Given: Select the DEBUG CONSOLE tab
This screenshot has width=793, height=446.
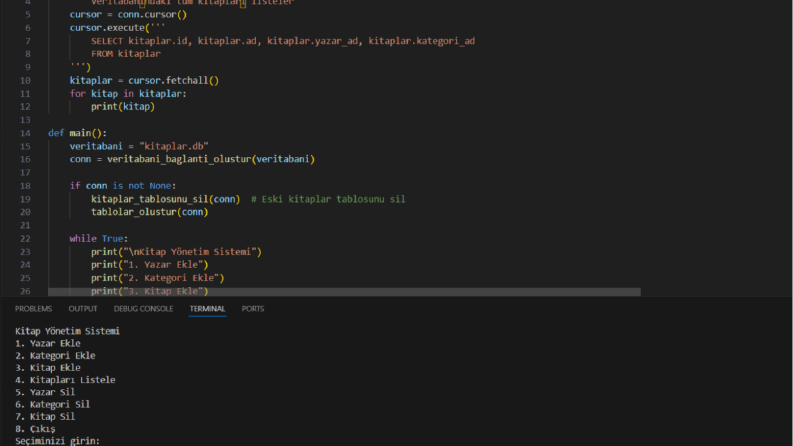Looking at the screenshot, I should [x=143, y=308].
